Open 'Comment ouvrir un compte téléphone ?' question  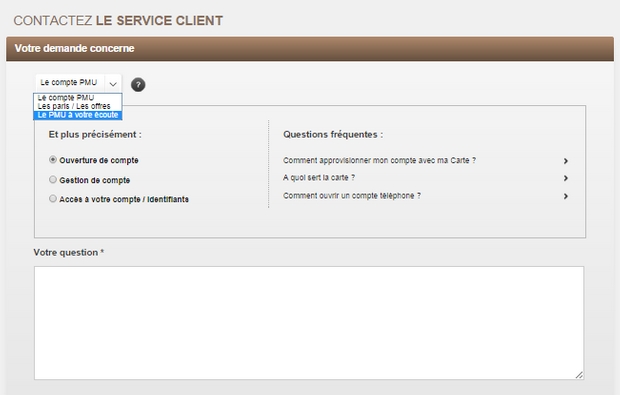click(352, 196)
